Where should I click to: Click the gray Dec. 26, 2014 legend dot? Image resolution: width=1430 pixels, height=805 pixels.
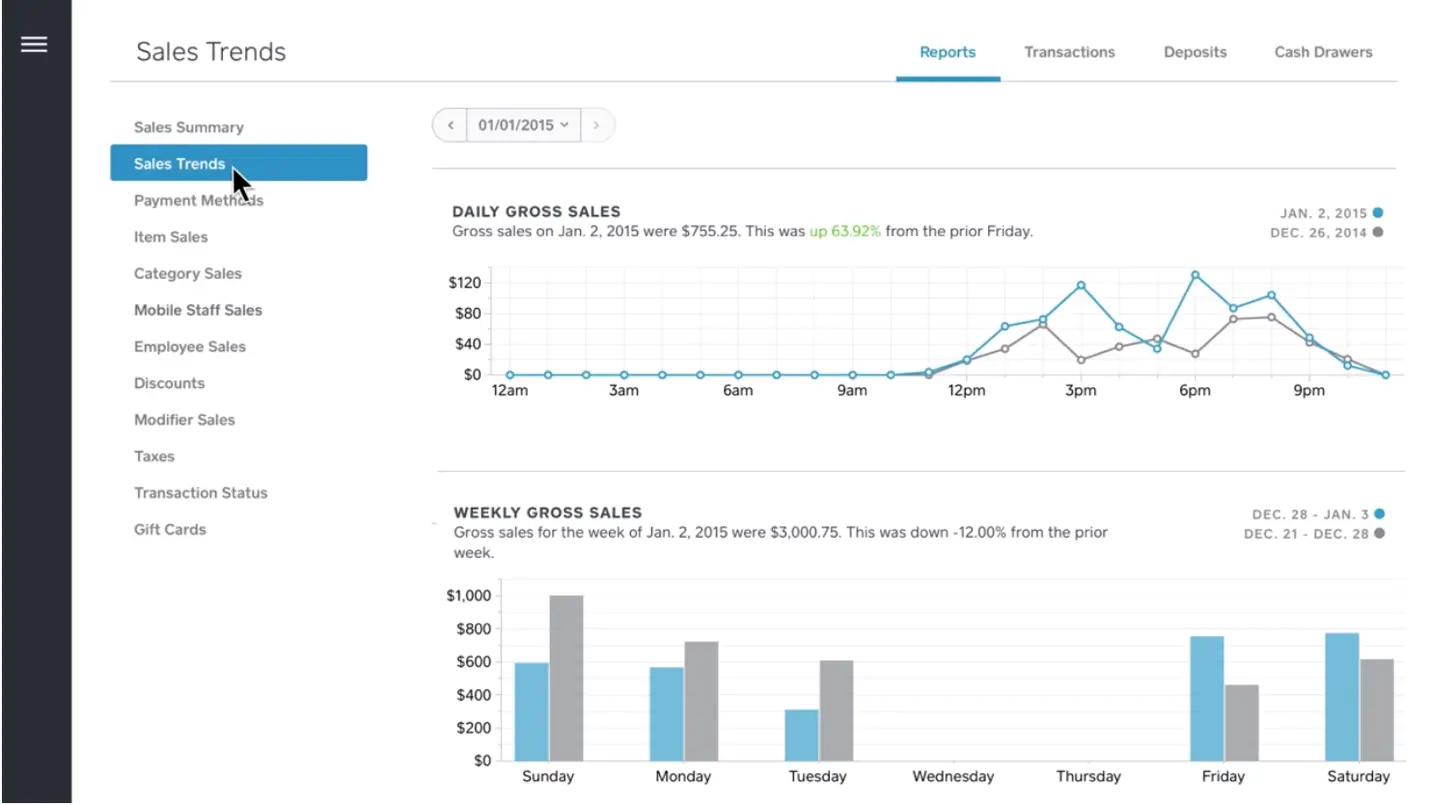1378,232
